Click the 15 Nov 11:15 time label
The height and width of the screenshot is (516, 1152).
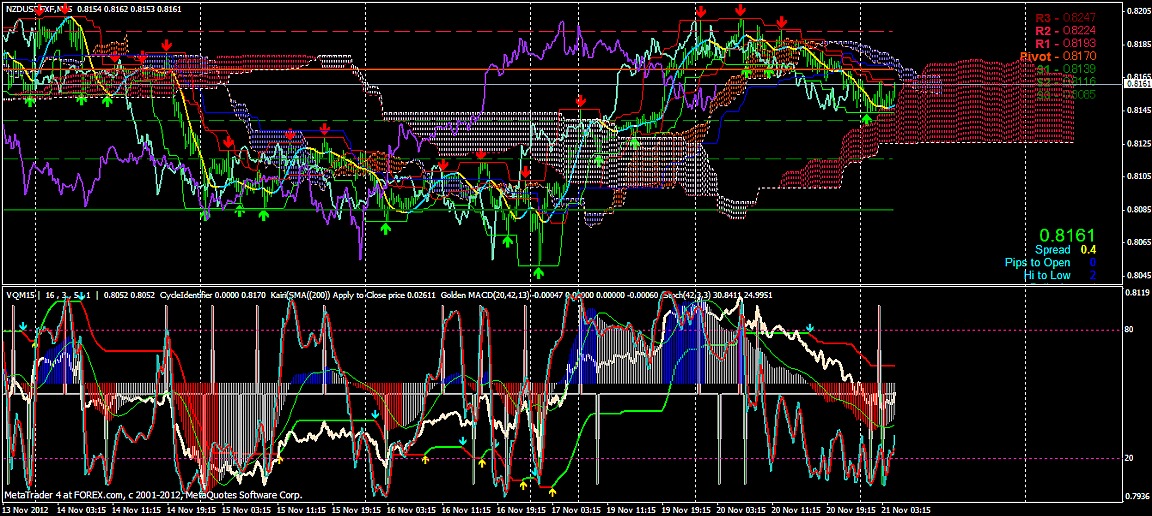click(x=303, y=509)
